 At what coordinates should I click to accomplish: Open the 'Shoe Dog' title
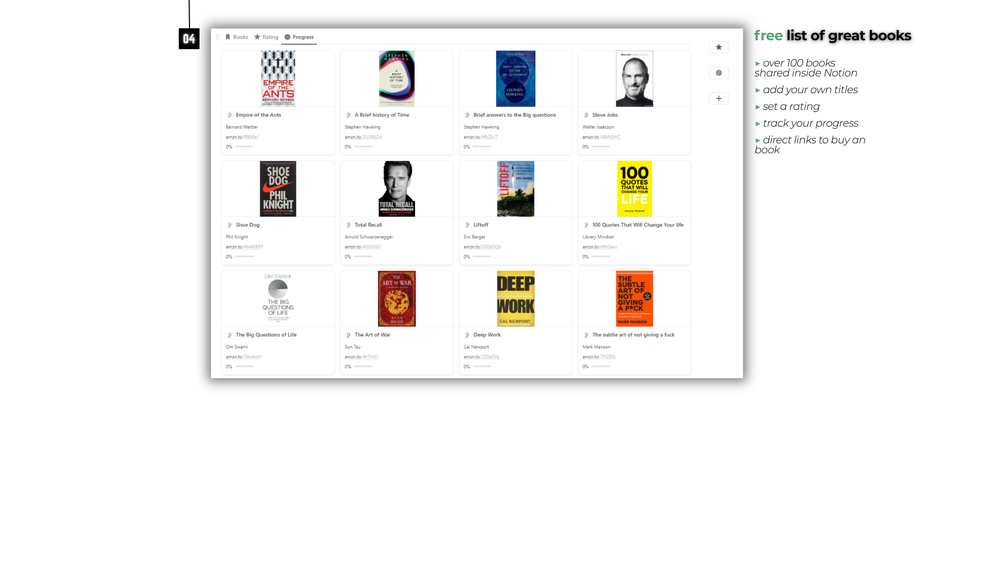247,225
